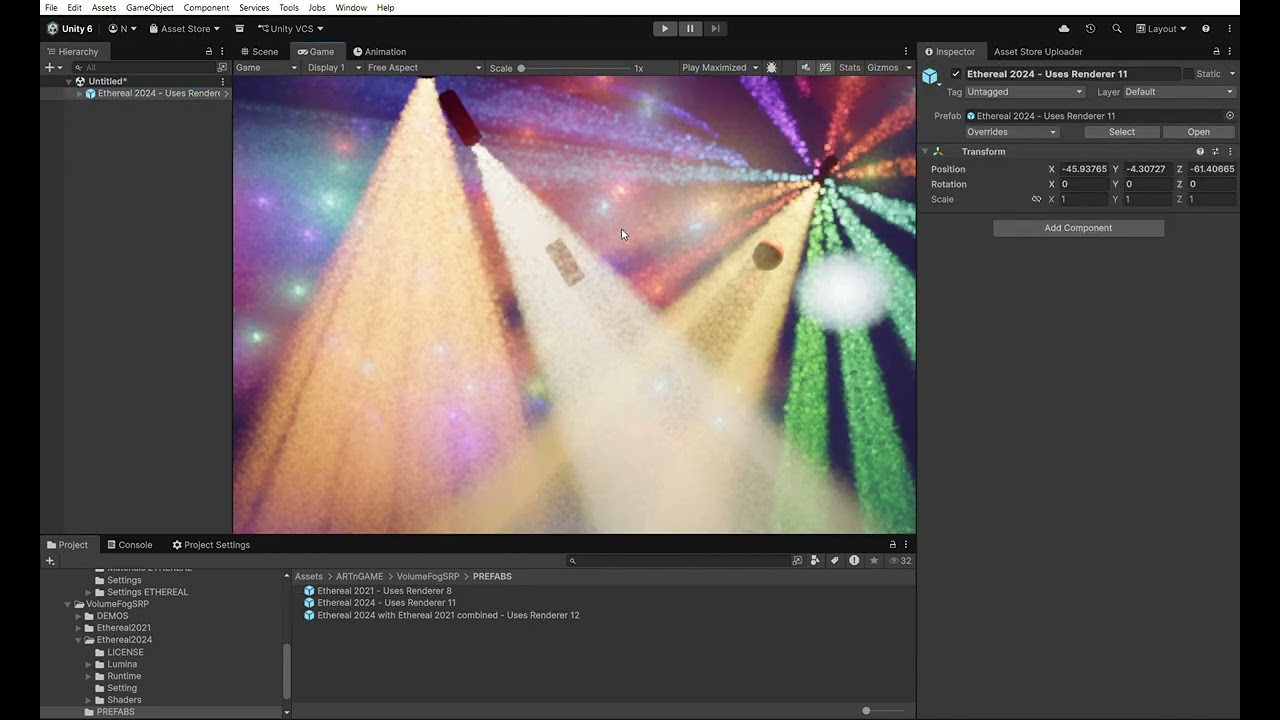The height and width of the screenshot is (720, 1280).
Task: Click the plus create button in Project panel
Action: pyautogui.click(x=50, y=561)
